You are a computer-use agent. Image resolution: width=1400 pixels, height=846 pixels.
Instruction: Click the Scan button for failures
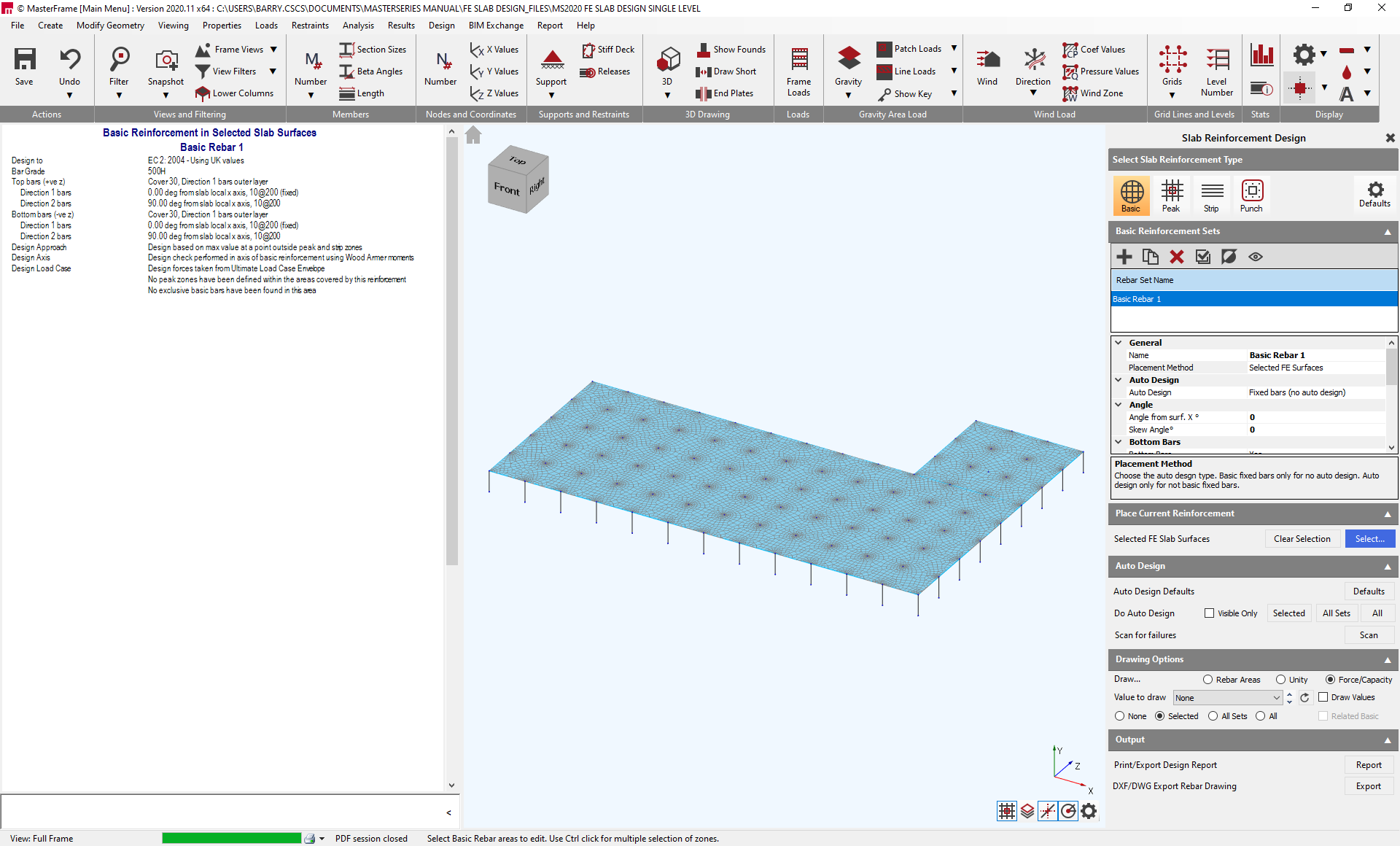click(x=1368, y=635)
